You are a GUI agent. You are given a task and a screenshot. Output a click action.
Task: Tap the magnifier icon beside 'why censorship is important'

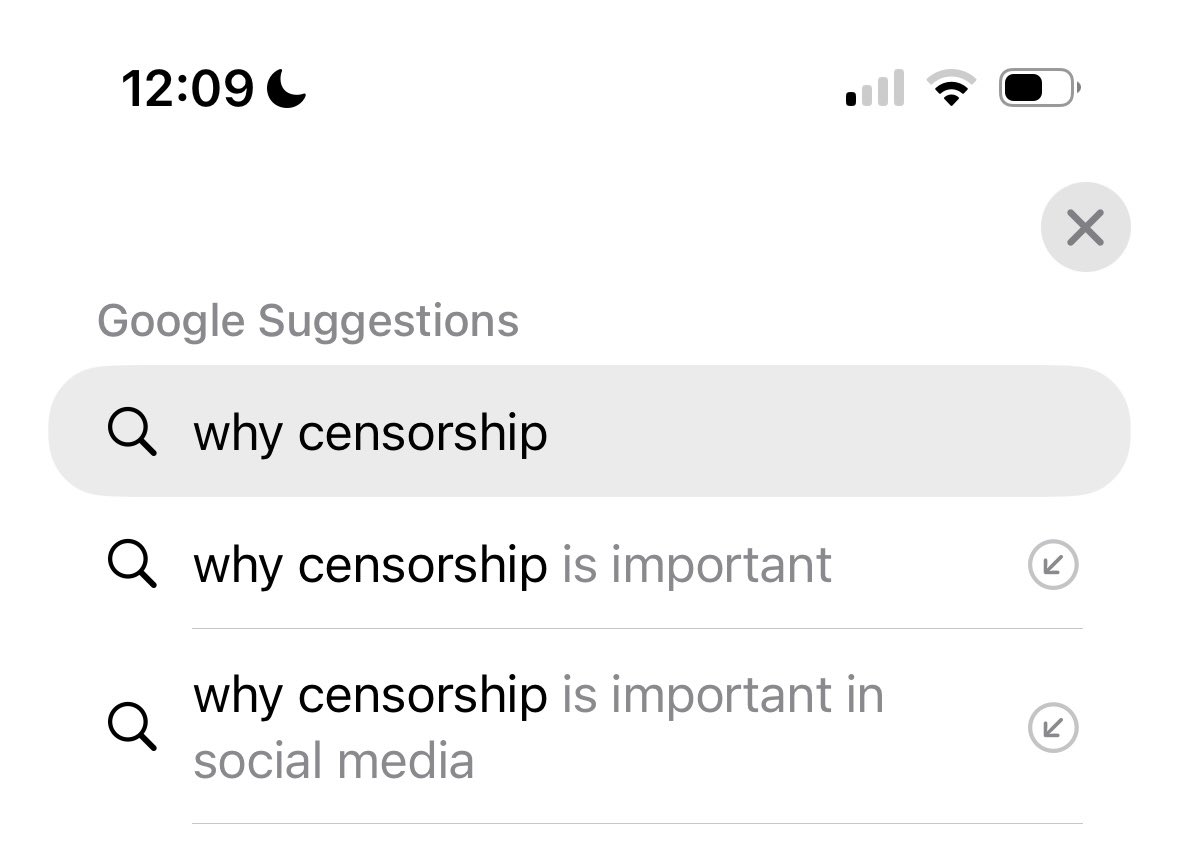(131, 565)
